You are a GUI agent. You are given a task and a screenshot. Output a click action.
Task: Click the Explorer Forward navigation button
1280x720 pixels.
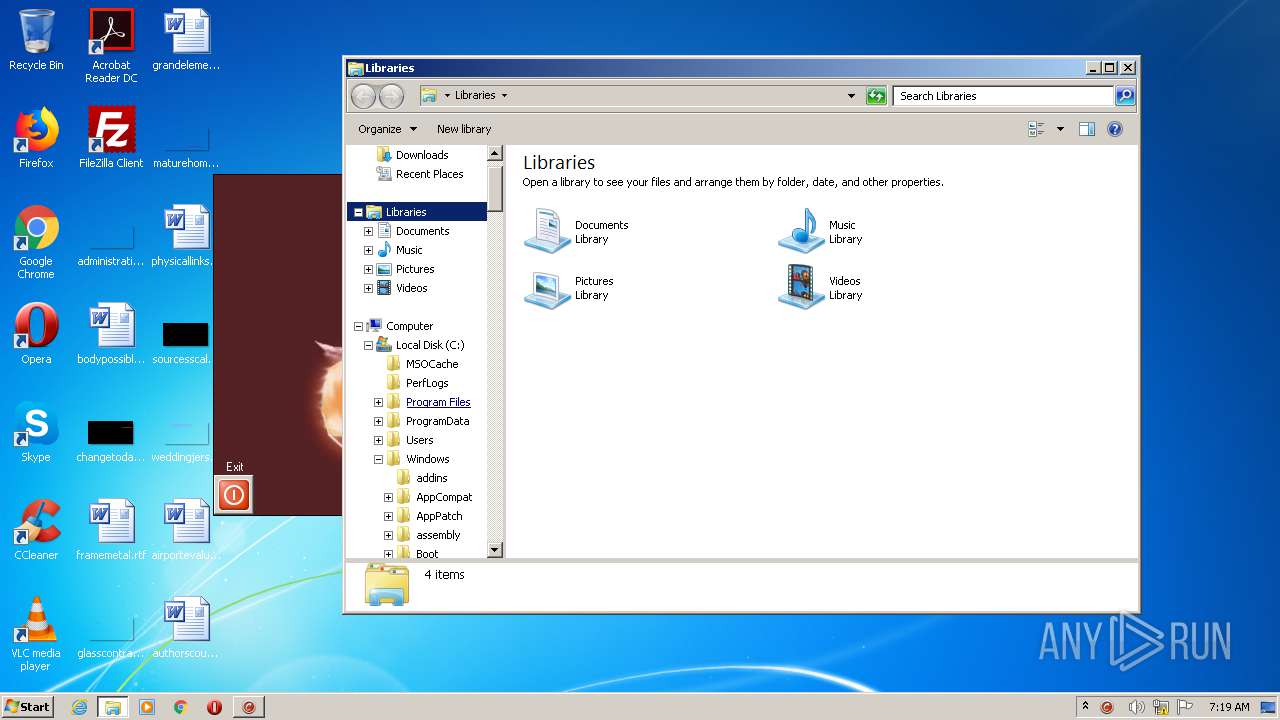(x=391, y=96)
